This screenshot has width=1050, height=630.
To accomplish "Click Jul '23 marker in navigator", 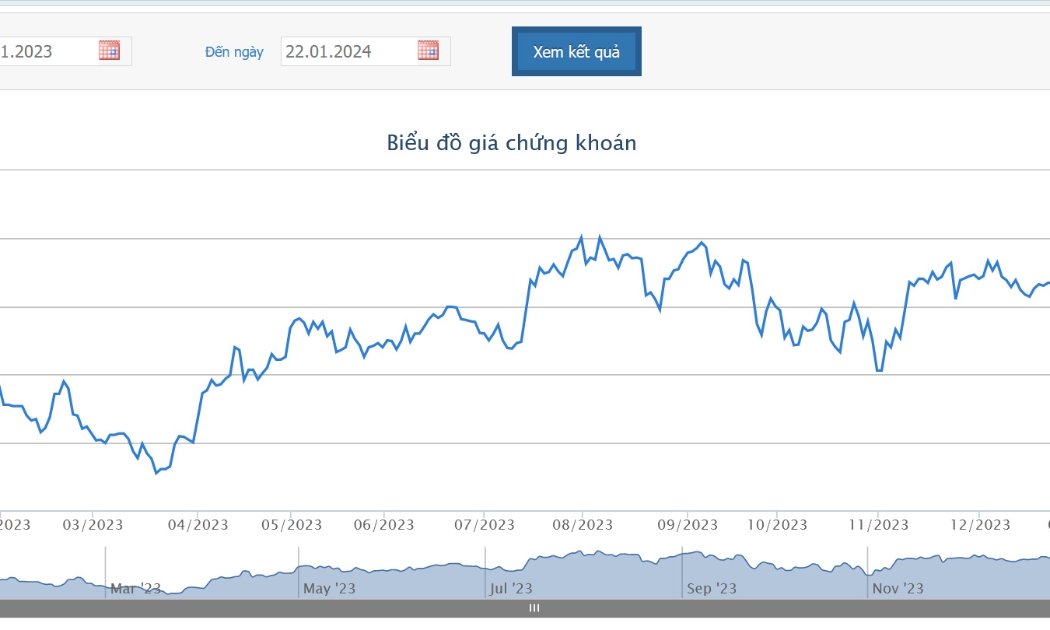I will coord(510,588).
